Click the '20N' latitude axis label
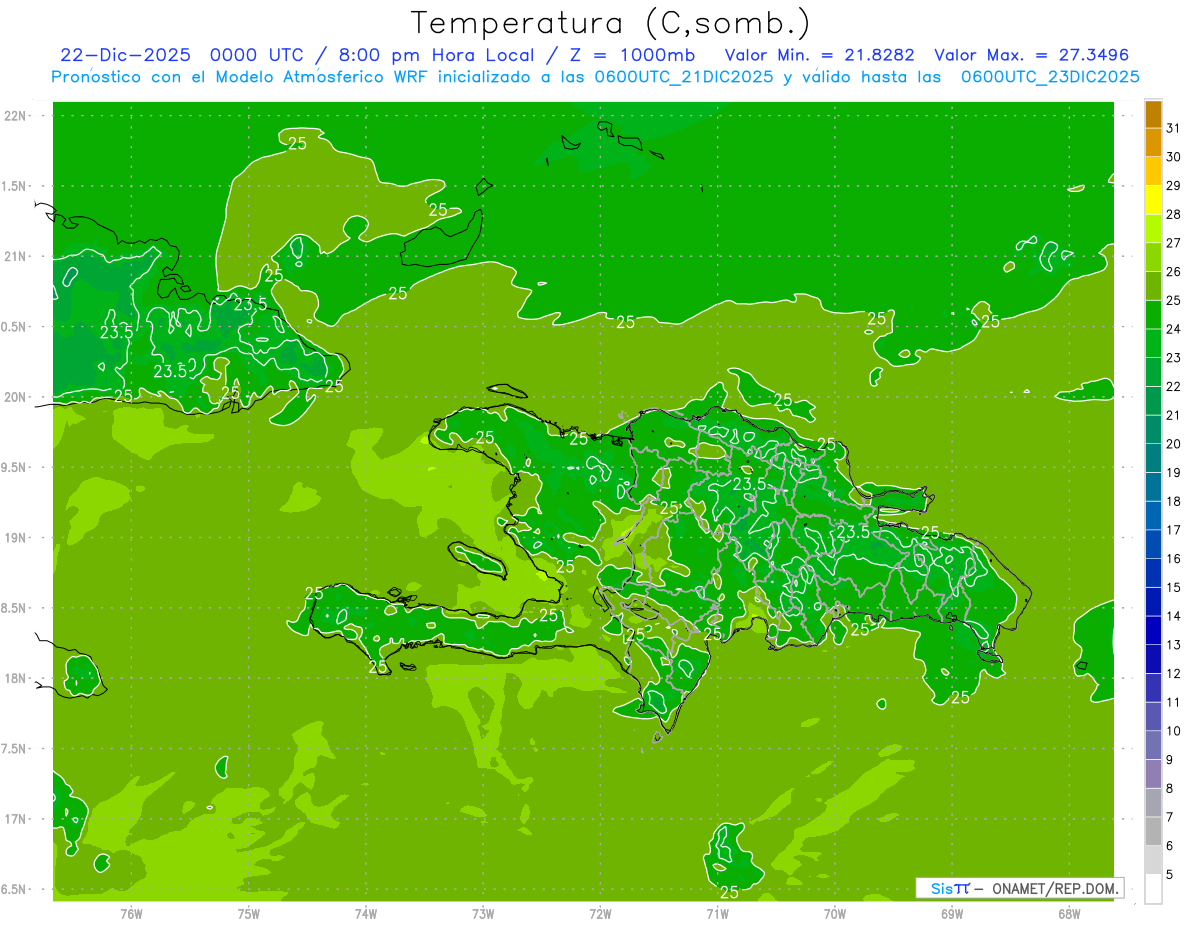Viewport: 1200px width, 927px height. 14,397
